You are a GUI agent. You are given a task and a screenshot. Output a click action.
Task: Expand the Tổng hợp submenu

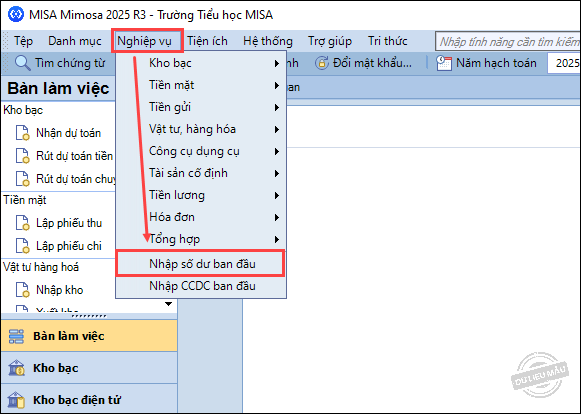pyautogui.click(x=201, y=239)
